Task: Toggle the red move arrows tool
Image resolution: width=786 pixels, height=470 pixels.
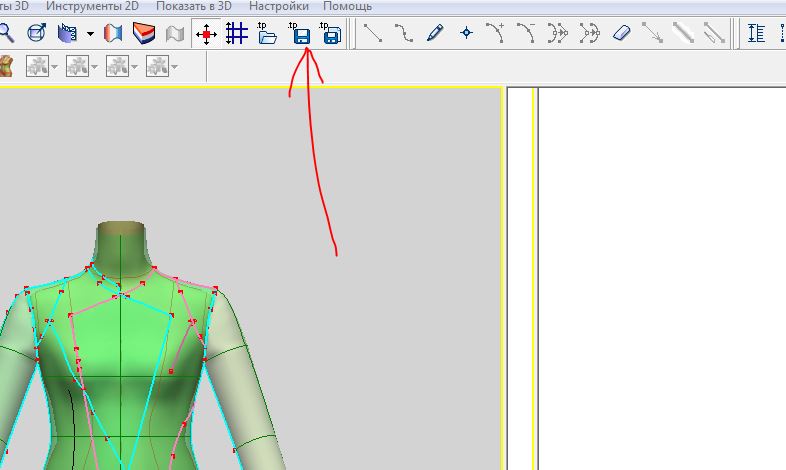Action: tap(206, 34)
